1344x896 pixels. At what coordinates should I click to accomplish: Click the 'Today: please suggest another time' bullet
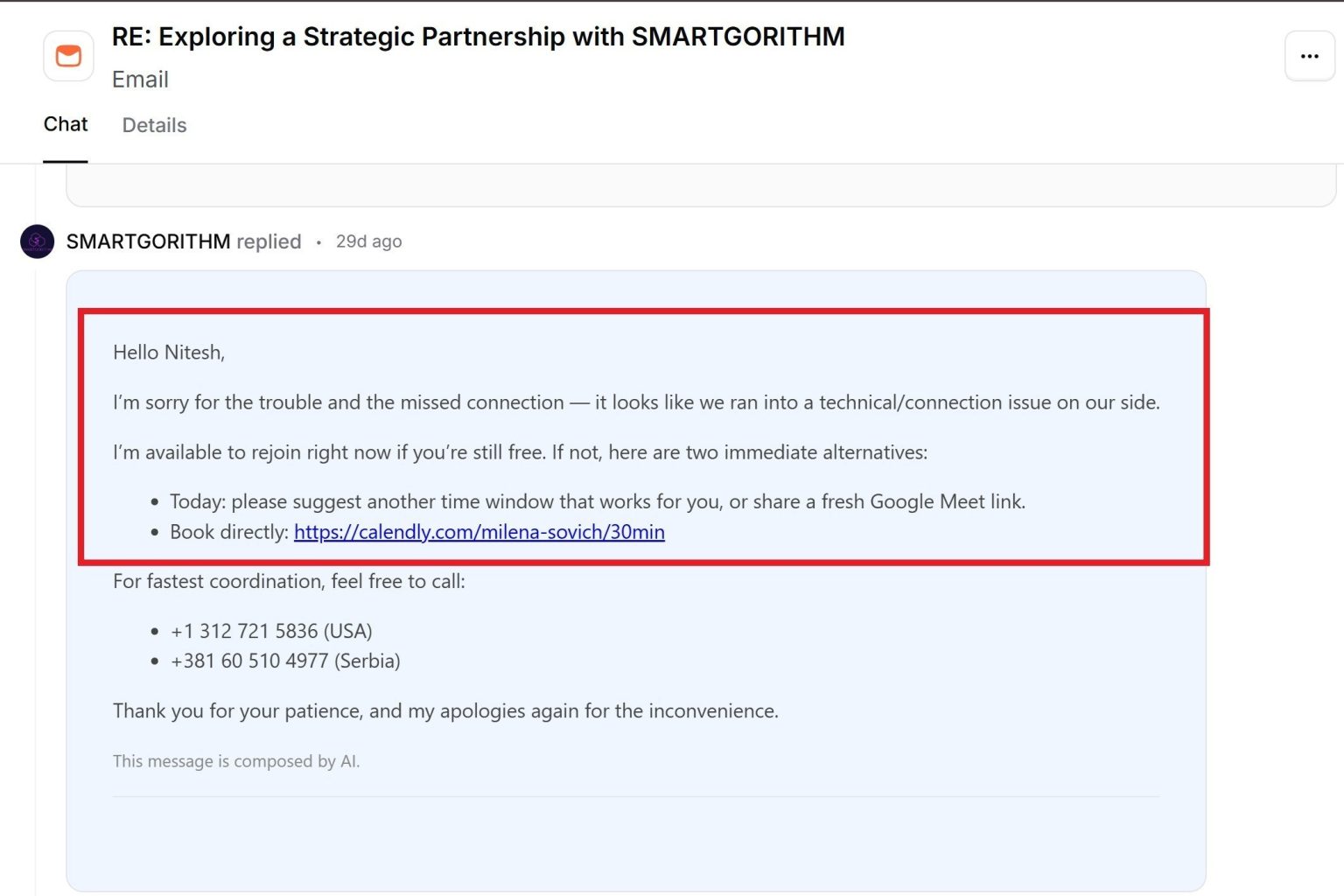coord(598,501)
